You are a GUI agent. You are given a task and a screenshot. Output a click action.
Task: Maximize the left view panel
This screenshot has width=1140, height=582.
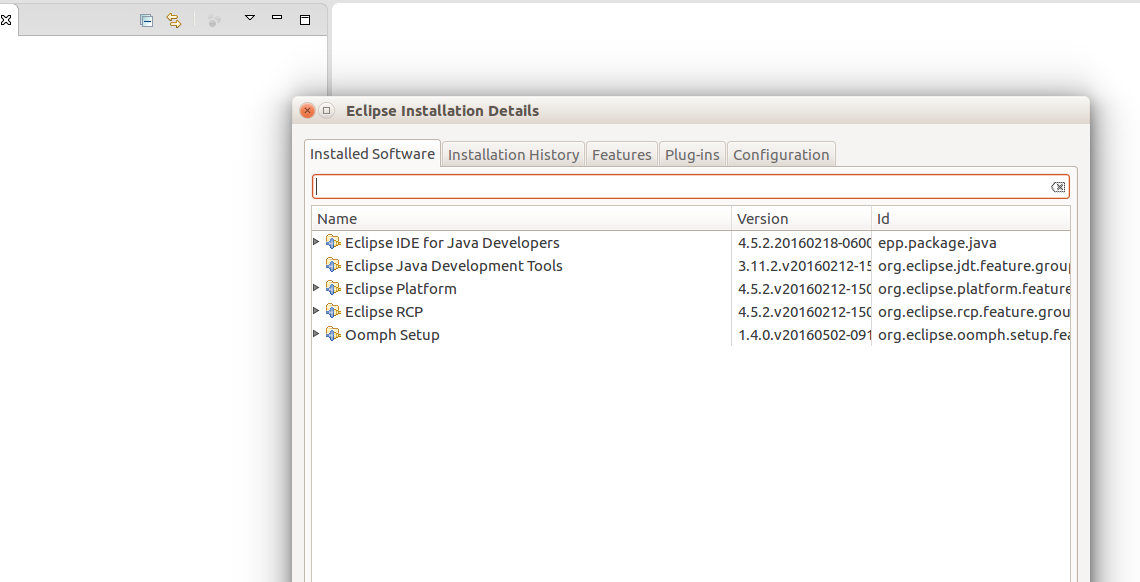(305, 20)
